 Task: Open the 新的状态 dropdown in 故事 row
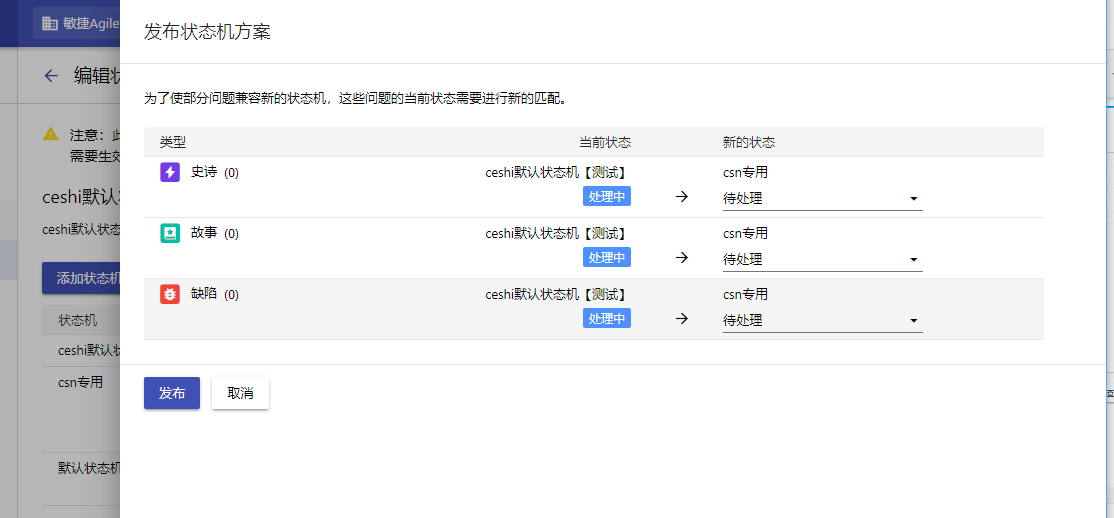(x=823, y=259)
